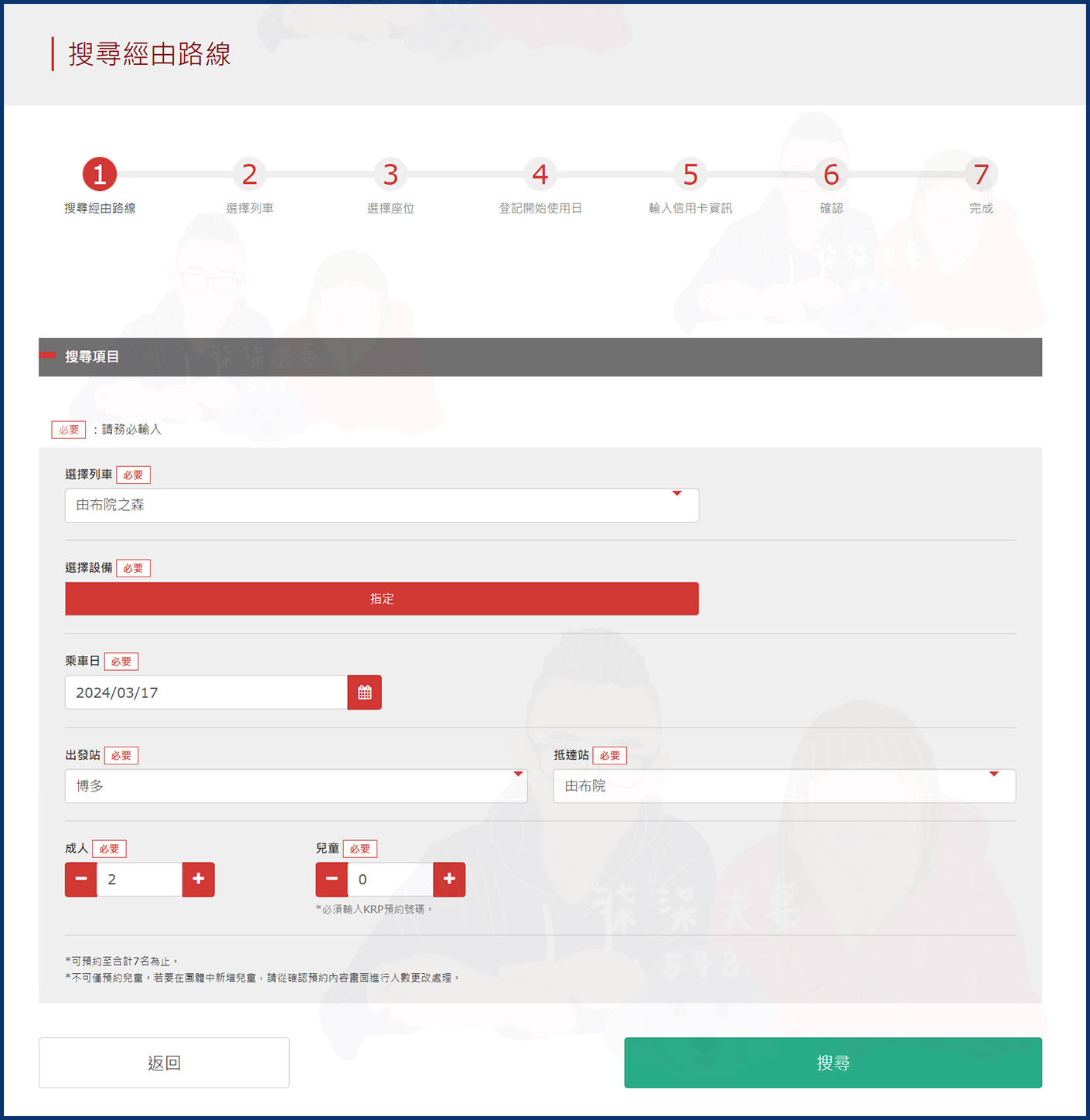
Task: Click the plus icon to add an adult
Action: click(x=198, y=879)
